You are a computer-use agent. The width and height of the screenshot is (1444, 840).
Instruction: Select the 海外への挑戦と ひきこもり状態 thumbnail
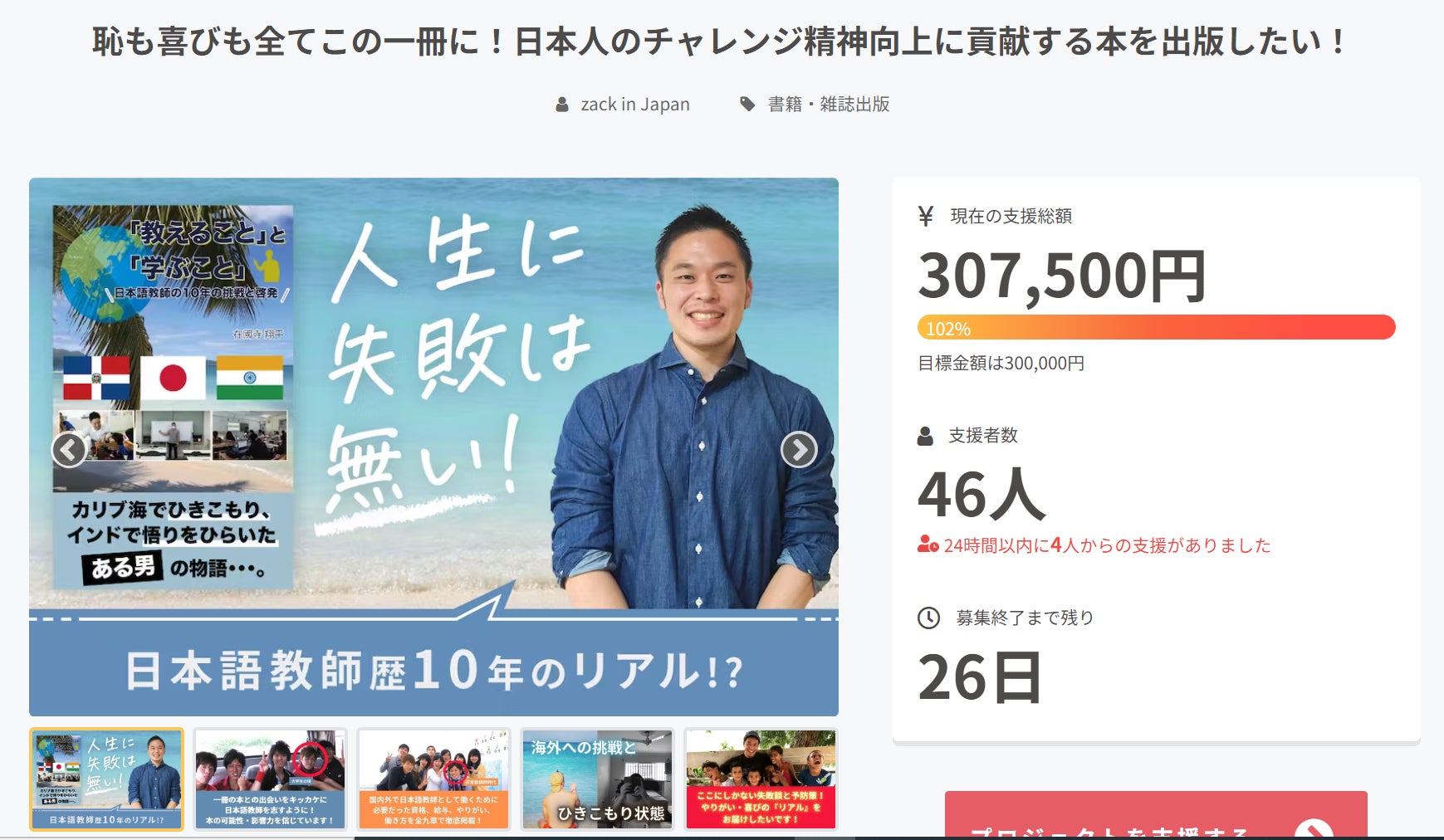(597, 779)
